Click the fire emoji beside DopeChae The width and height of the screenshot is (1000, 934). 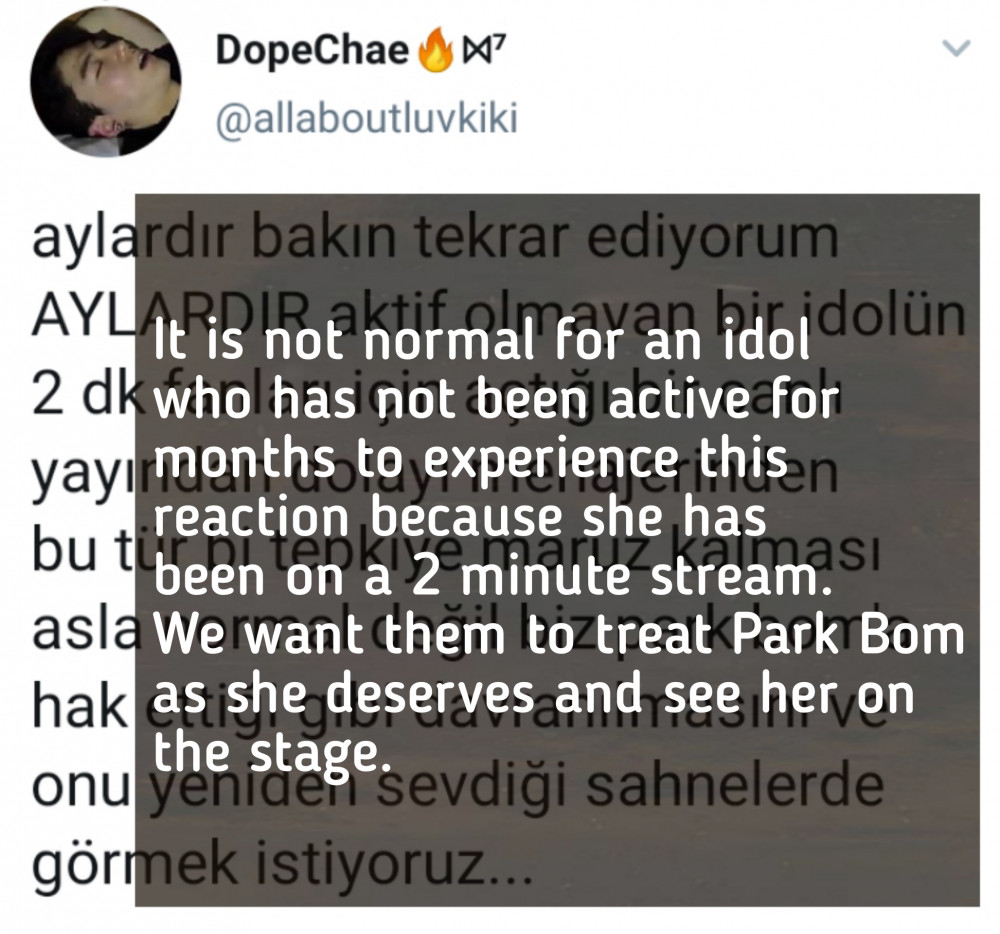click(x=434, y=50)
